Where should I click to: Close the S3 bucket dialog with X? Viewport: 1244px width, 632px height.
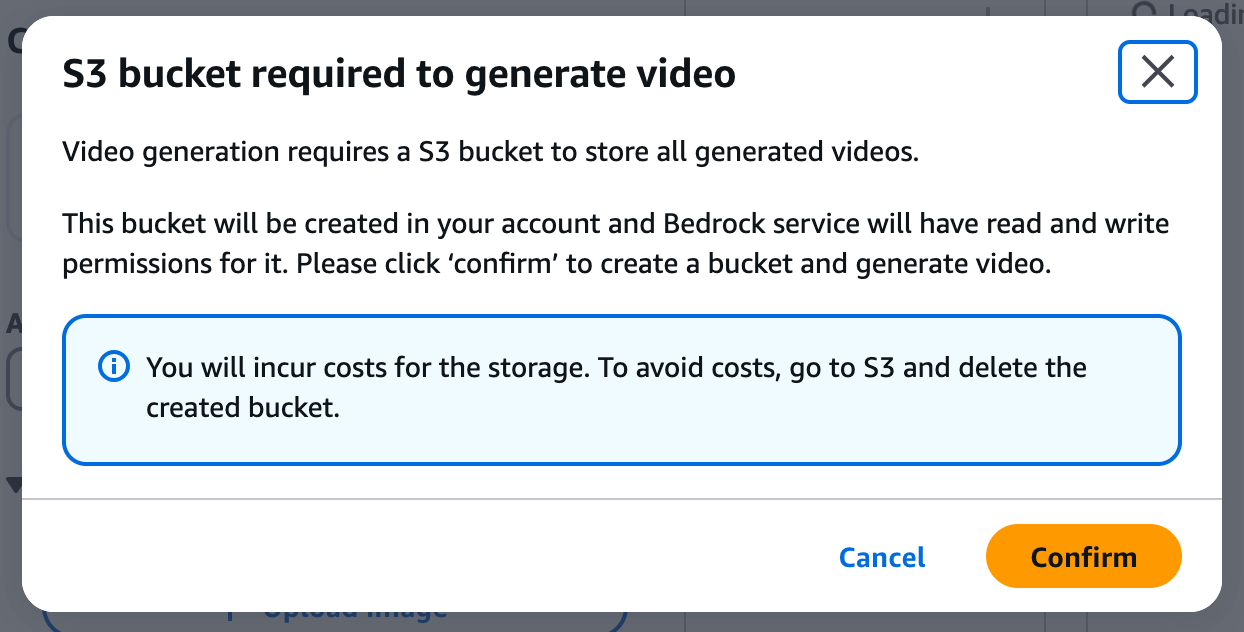1157,72
